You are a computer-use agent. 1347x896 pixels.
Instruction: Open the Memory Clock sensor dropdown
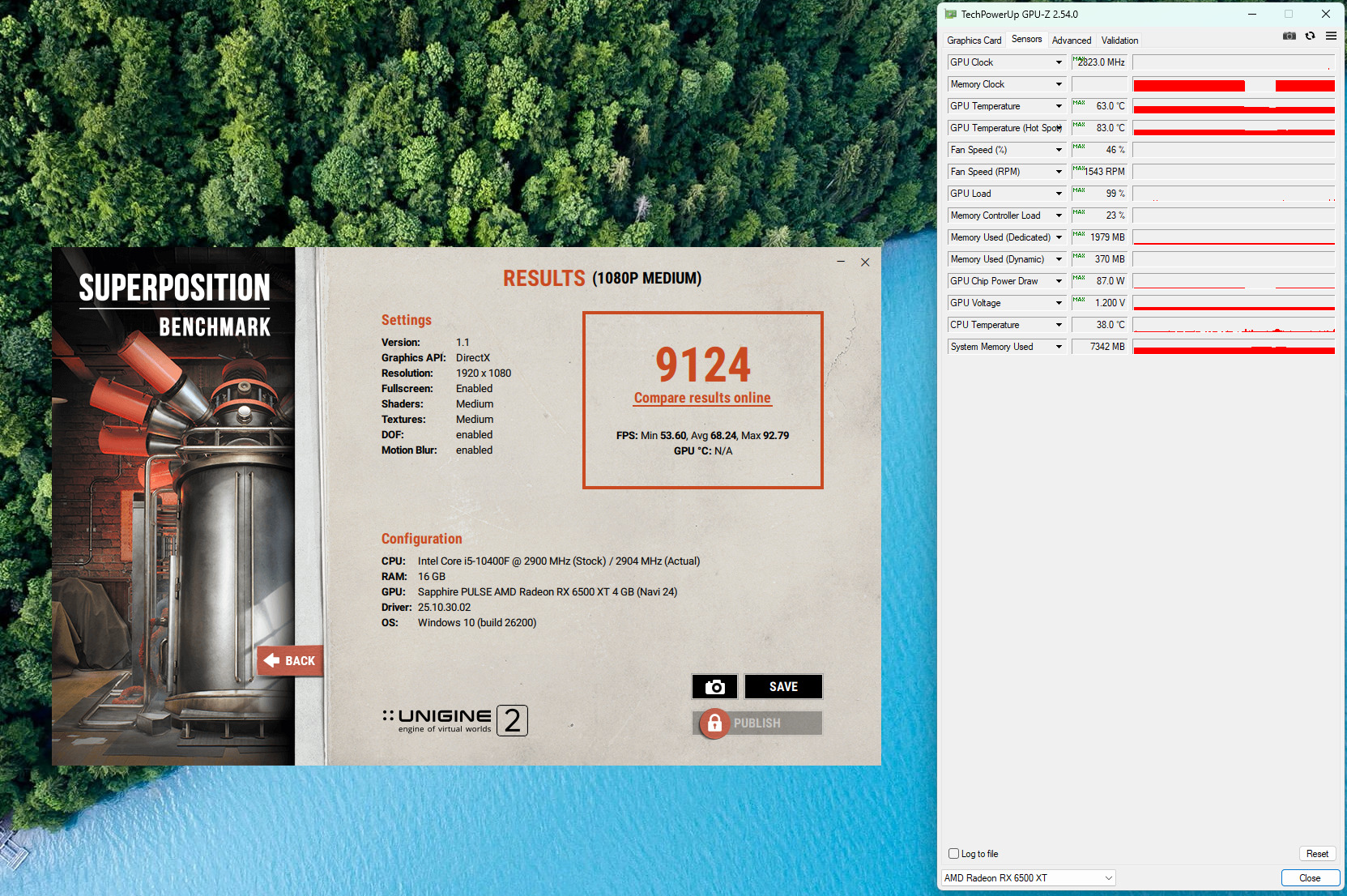point(1059,84)
